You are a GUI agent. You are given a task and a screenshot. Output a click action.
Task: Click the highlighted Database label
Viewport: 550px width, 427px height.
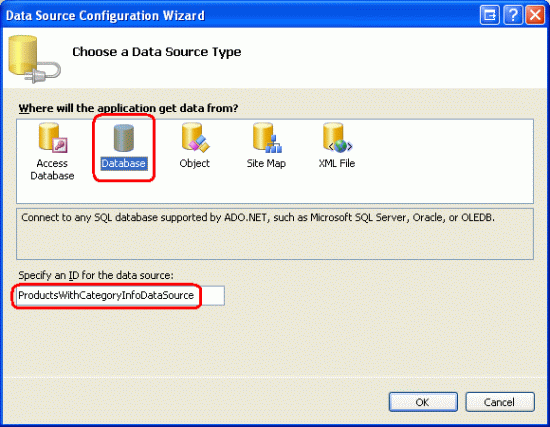(x=124, y=164)
